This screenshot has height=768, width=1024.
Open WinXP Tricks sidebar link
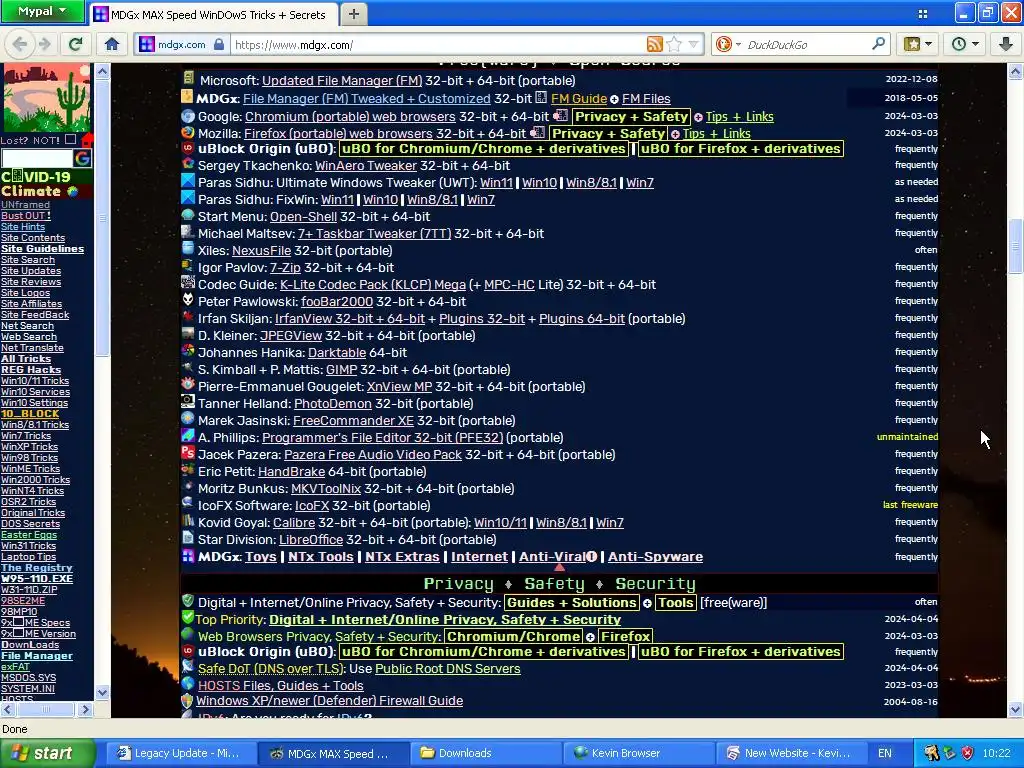29,447
